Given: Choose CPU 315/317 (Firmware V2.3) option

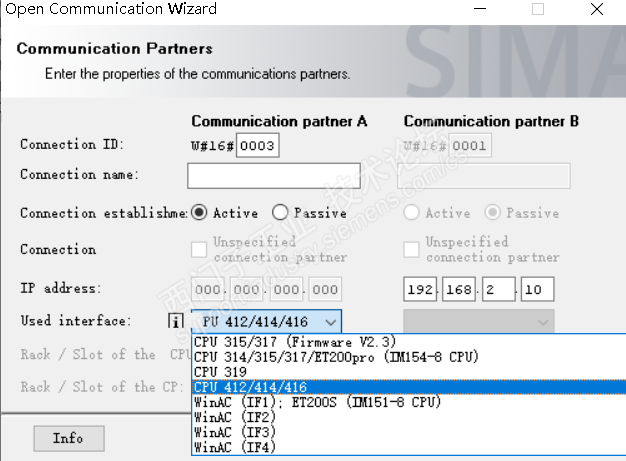Looking at the screenshot, I should 409,342.
